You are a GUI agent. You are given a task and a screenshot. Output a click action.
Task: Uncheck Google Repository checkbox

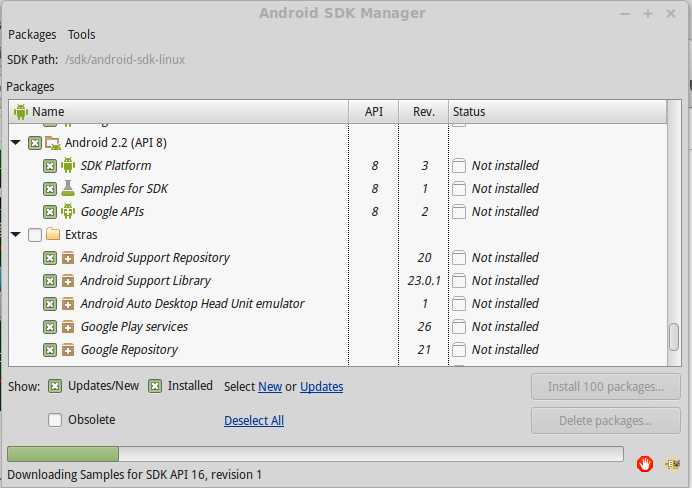(x=50, y=349)
